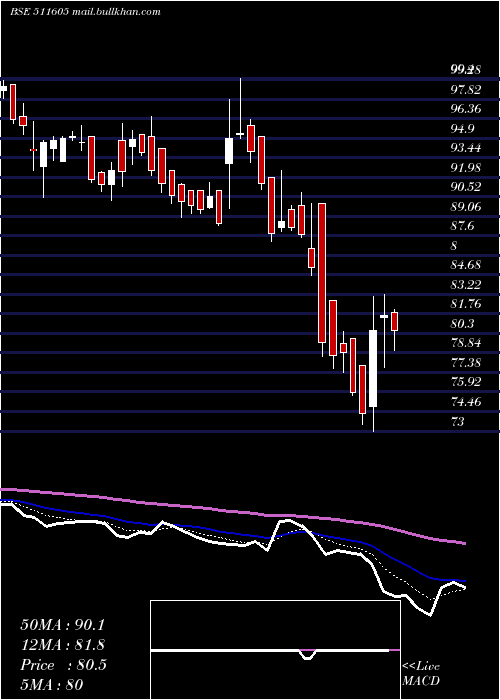Image resolution: width=500 pixels, height=700 pixels.
Task: Select the 91.98 price axis label
Action: [466, 168]
